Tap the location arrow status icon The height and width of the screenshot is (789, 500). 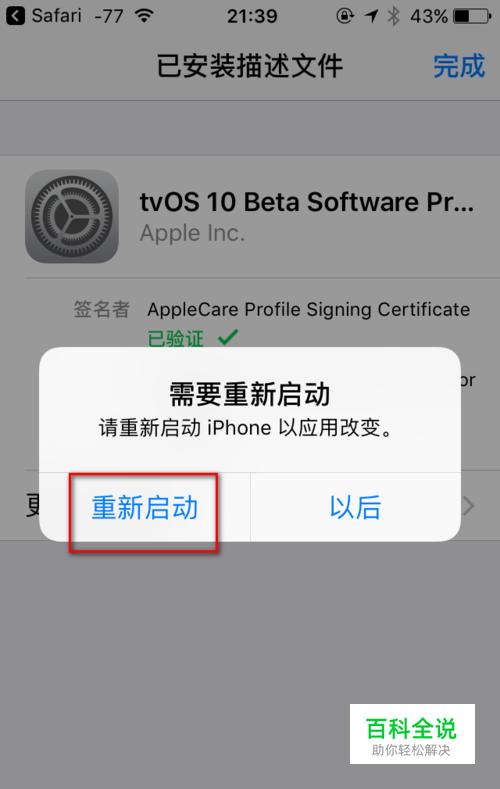371,16
